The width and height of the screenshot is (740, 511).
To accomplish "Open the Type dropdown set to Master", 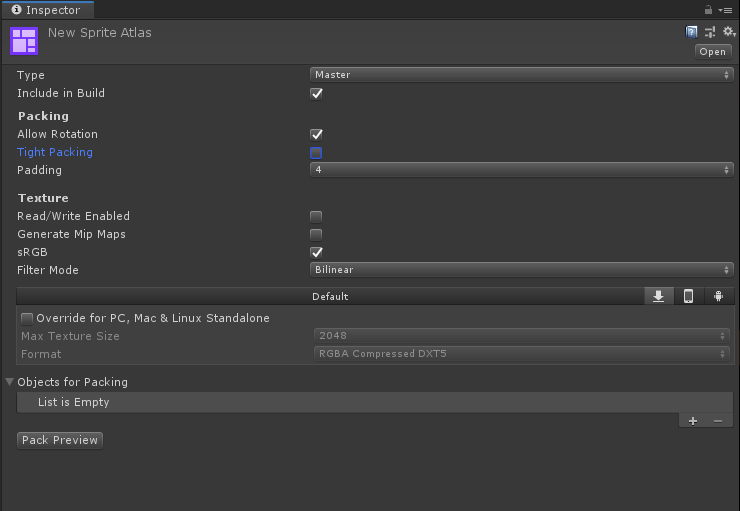I will [521, 75].
